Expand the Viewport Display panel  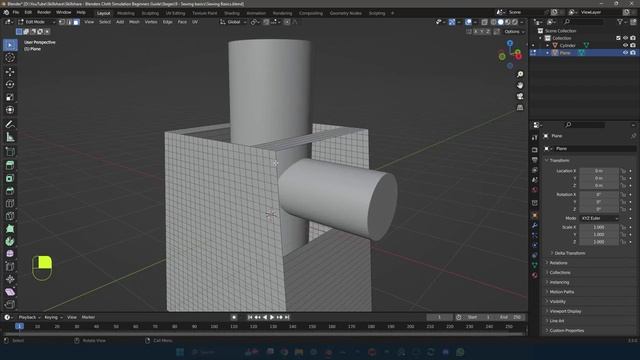click(564, 311)
